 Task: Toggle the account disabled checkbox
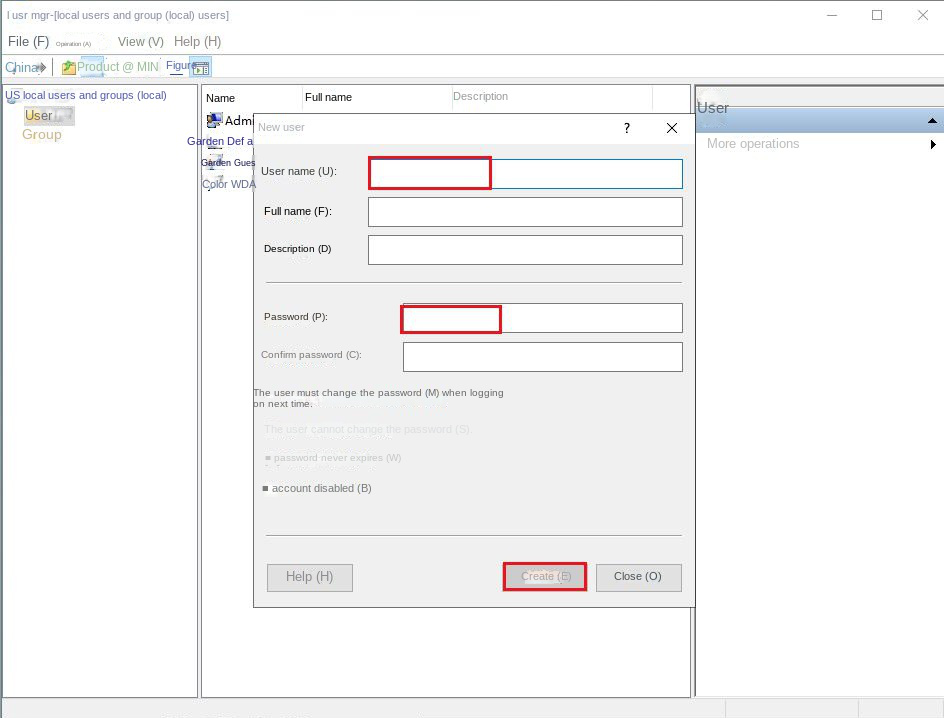point(265,489)
